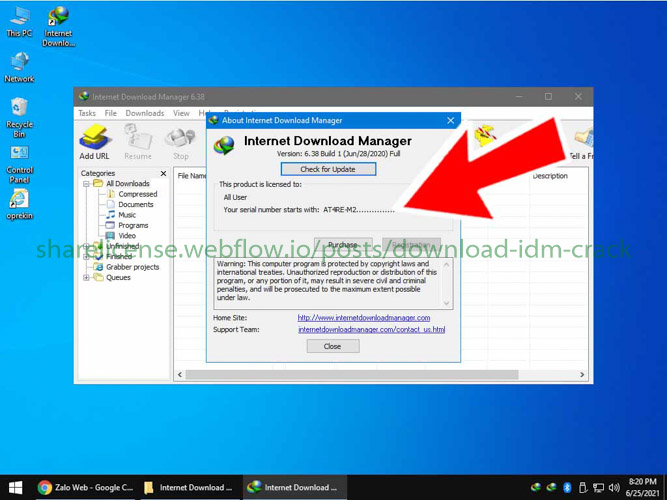Click the network tray icon

[x=599, y=488]
